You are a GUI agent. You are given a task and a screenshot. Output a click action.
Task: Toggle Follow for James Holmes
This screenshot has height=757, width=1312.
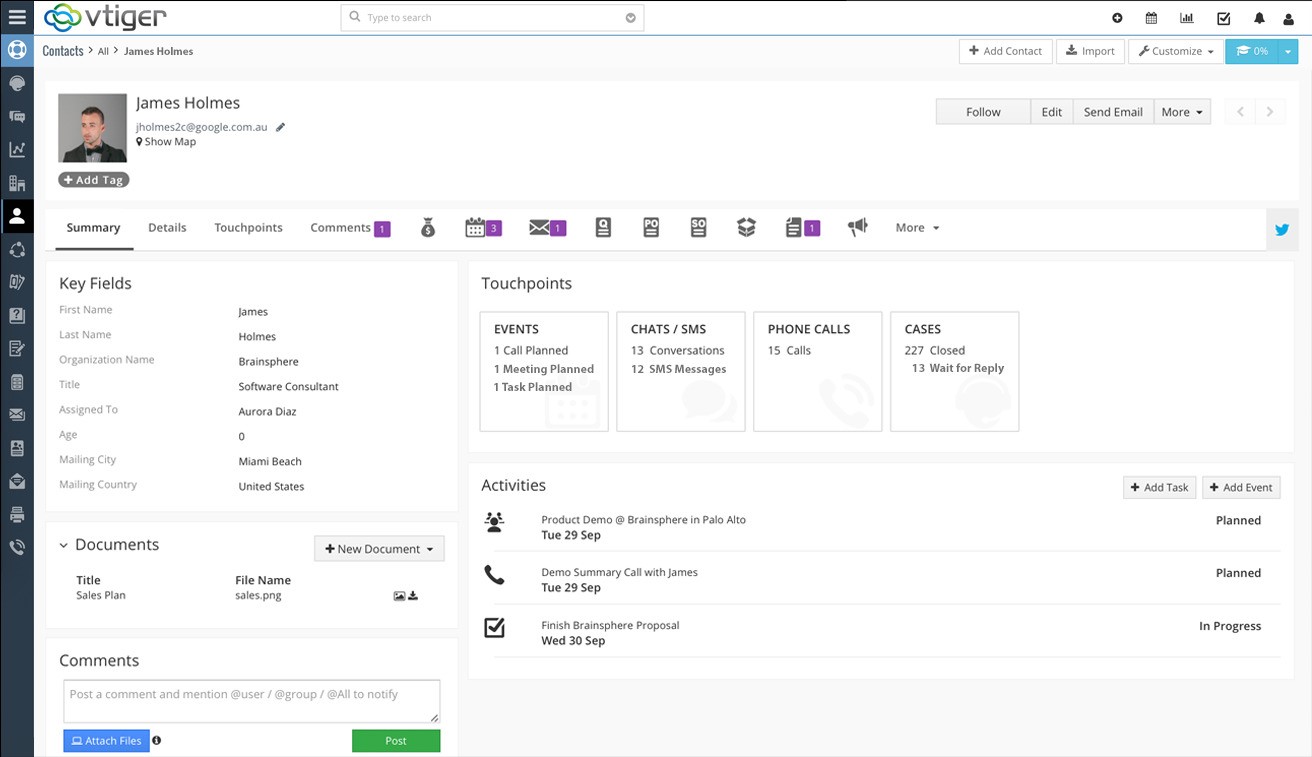[982, 111]
